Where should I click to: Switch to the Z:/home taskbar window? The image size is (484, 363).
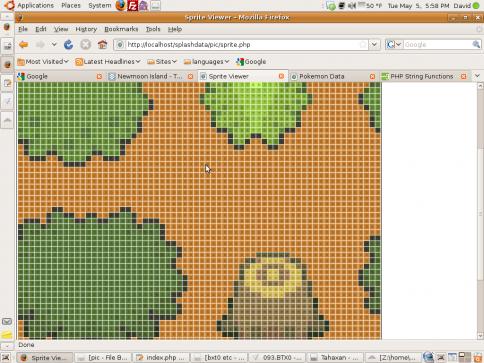click(x=393, y=358)
